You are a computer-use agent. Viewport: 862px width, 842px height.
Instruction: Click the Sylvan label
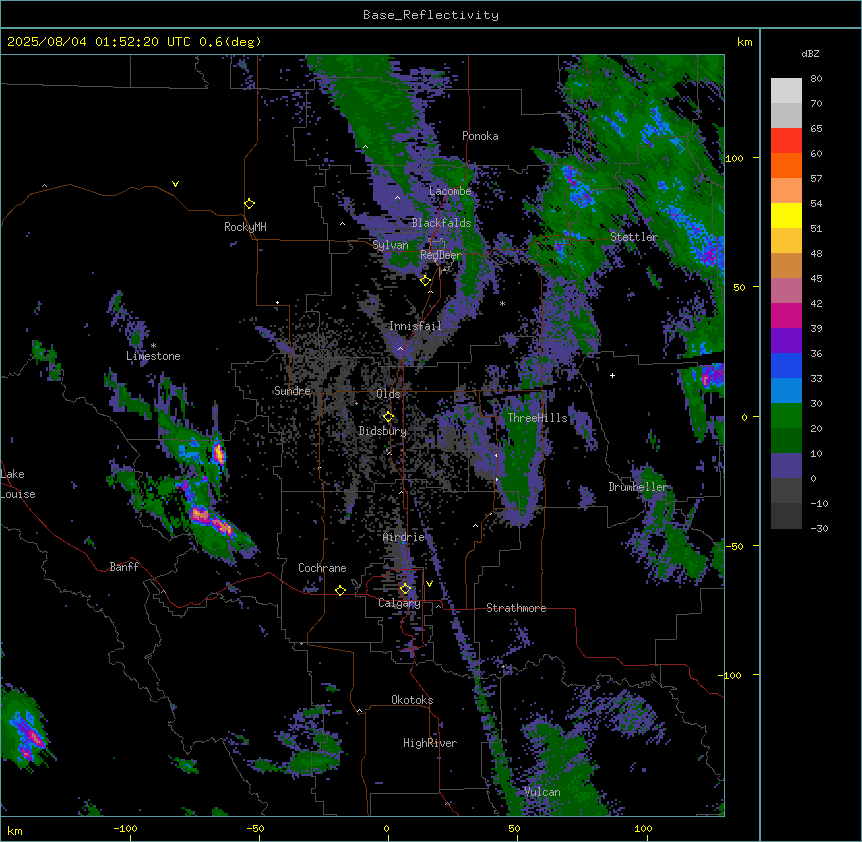click(x=390, y=245)
